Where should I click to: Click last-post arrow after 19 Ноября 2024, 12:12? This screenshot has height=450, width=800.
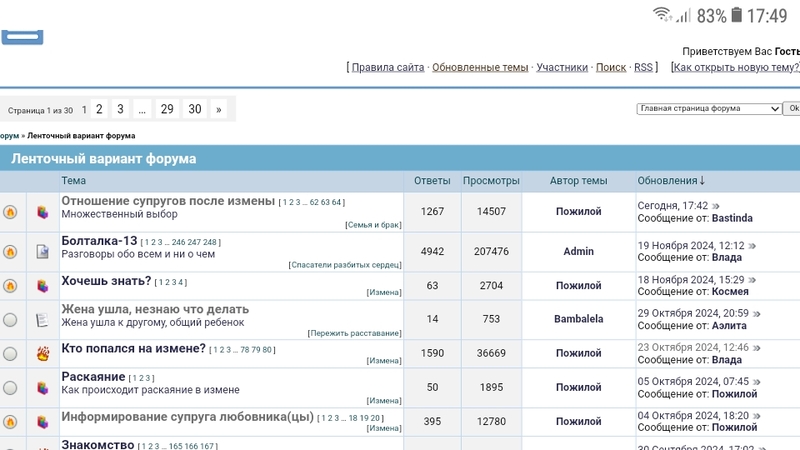pos(753,245)
